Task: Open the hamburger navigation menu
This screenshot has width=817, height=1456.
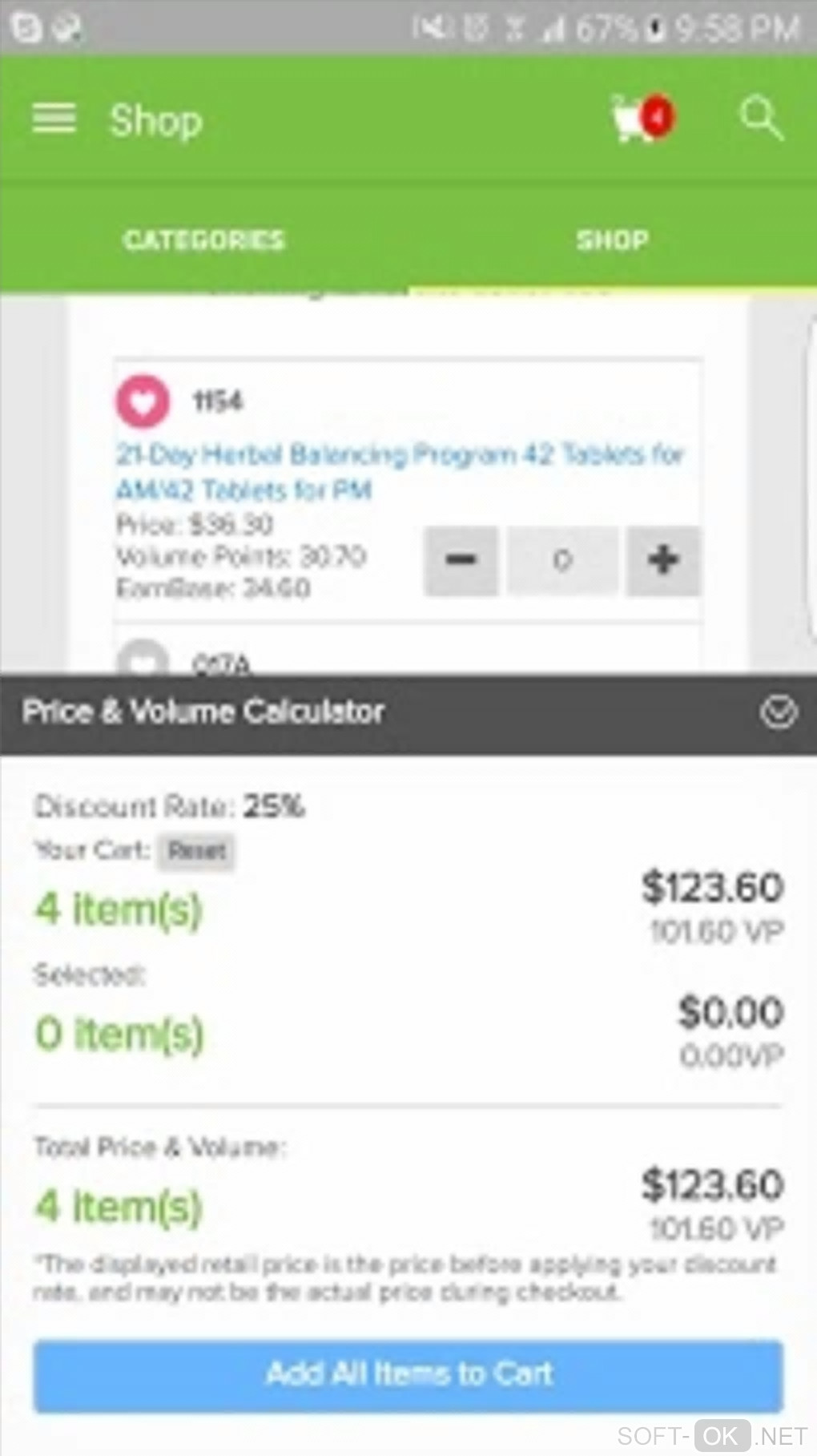Action: coord(54,119)
